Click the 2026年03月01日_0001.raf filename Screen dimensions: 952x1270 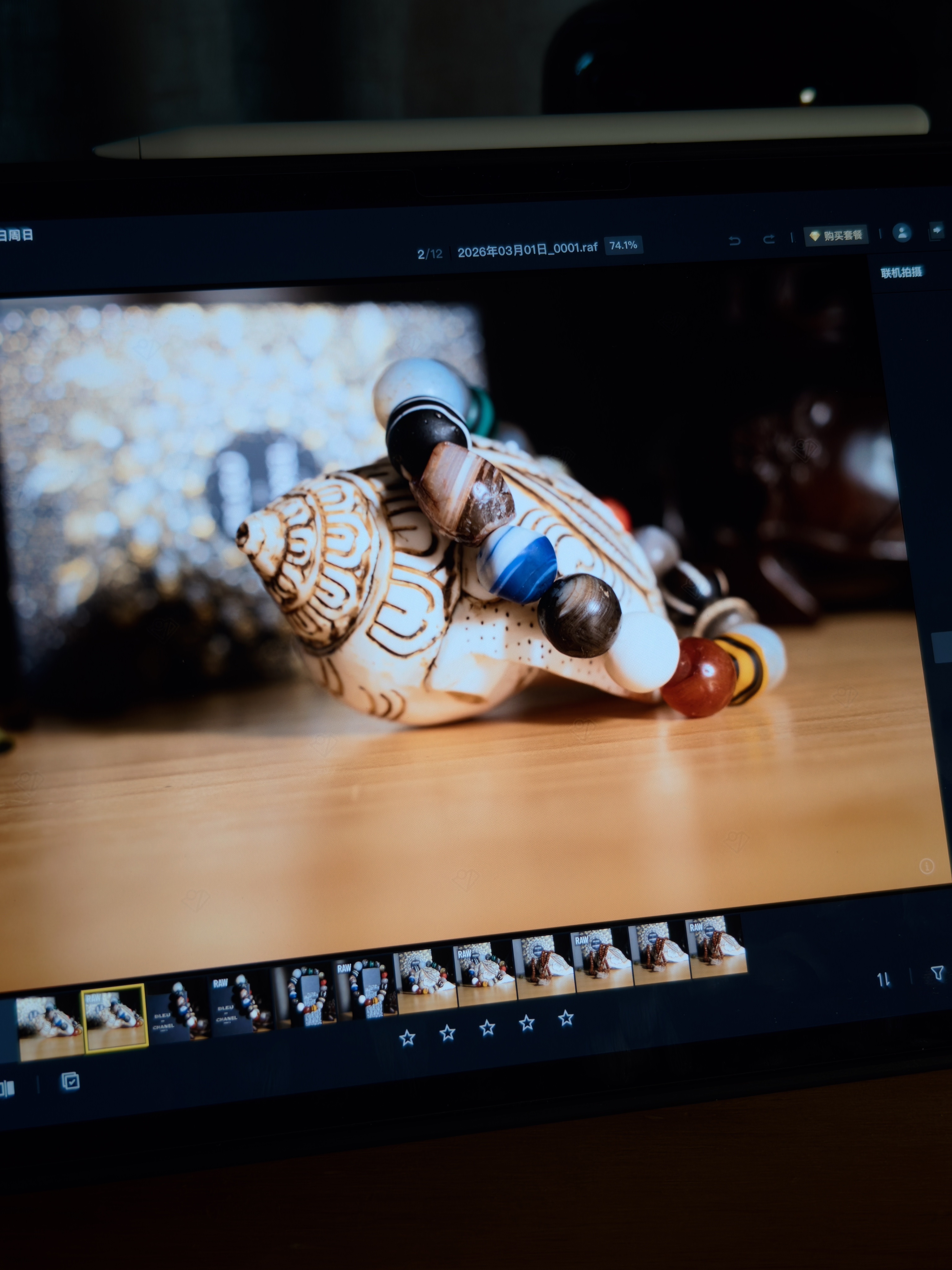coord(527,250)
